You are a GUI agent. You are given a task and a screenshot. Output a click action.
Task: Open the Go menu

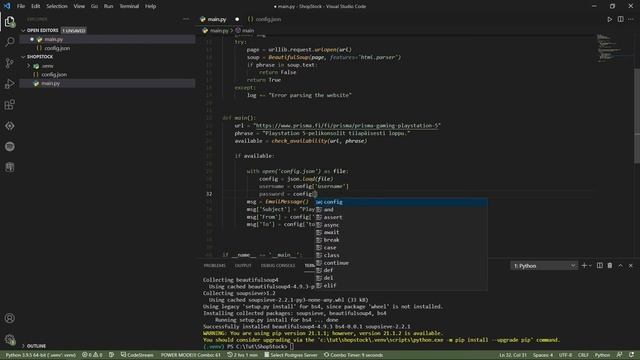(94, 6)
